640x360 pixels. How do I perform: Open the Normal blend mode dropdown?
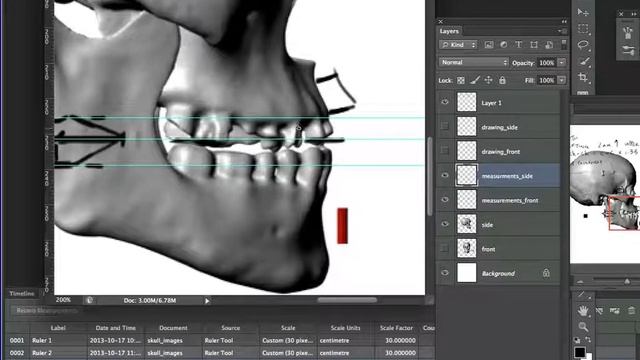473,62
